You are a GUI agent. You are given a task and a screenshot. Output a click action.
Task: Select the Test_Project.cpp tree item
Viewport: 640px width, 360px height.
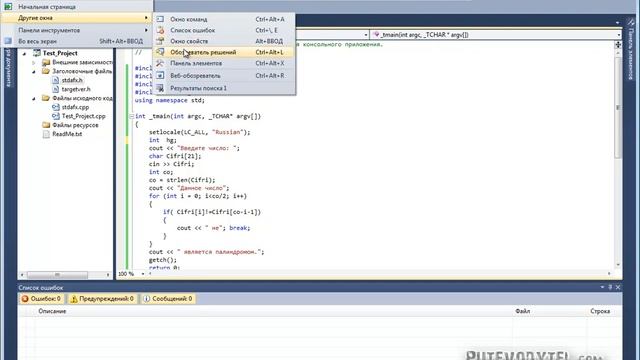(83, 116)
